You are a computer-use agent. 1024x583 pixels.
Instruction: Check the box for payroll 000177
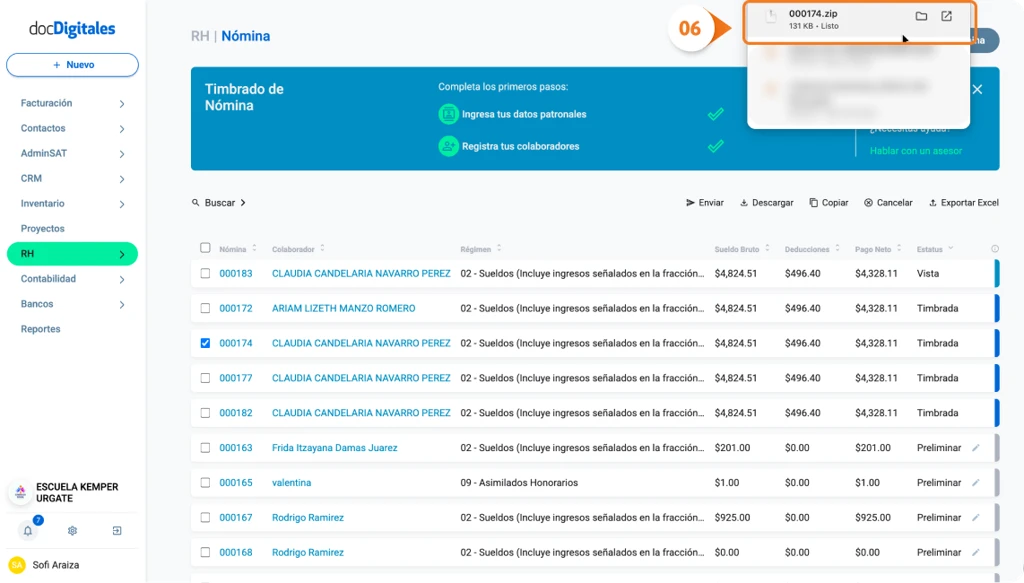[x=205, y=378]
